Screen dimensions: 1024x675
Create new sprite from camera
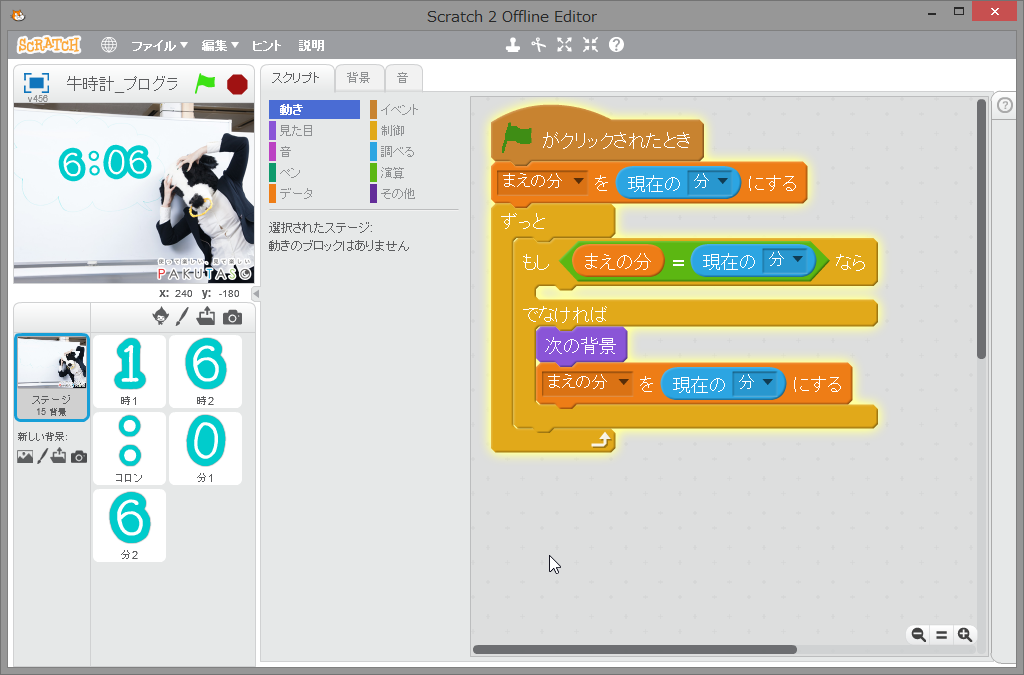click(232, 317)
